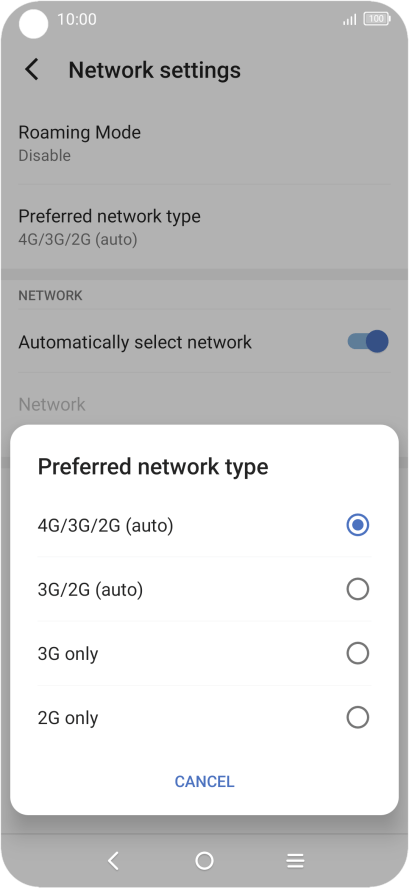Tap the signal strength icon in status bar
The image size is (409, 888).
coord(350,20)
